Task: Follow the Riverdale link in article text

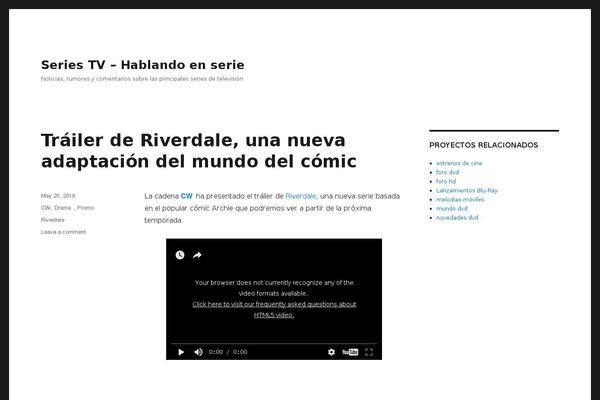Action: point(301,196)
